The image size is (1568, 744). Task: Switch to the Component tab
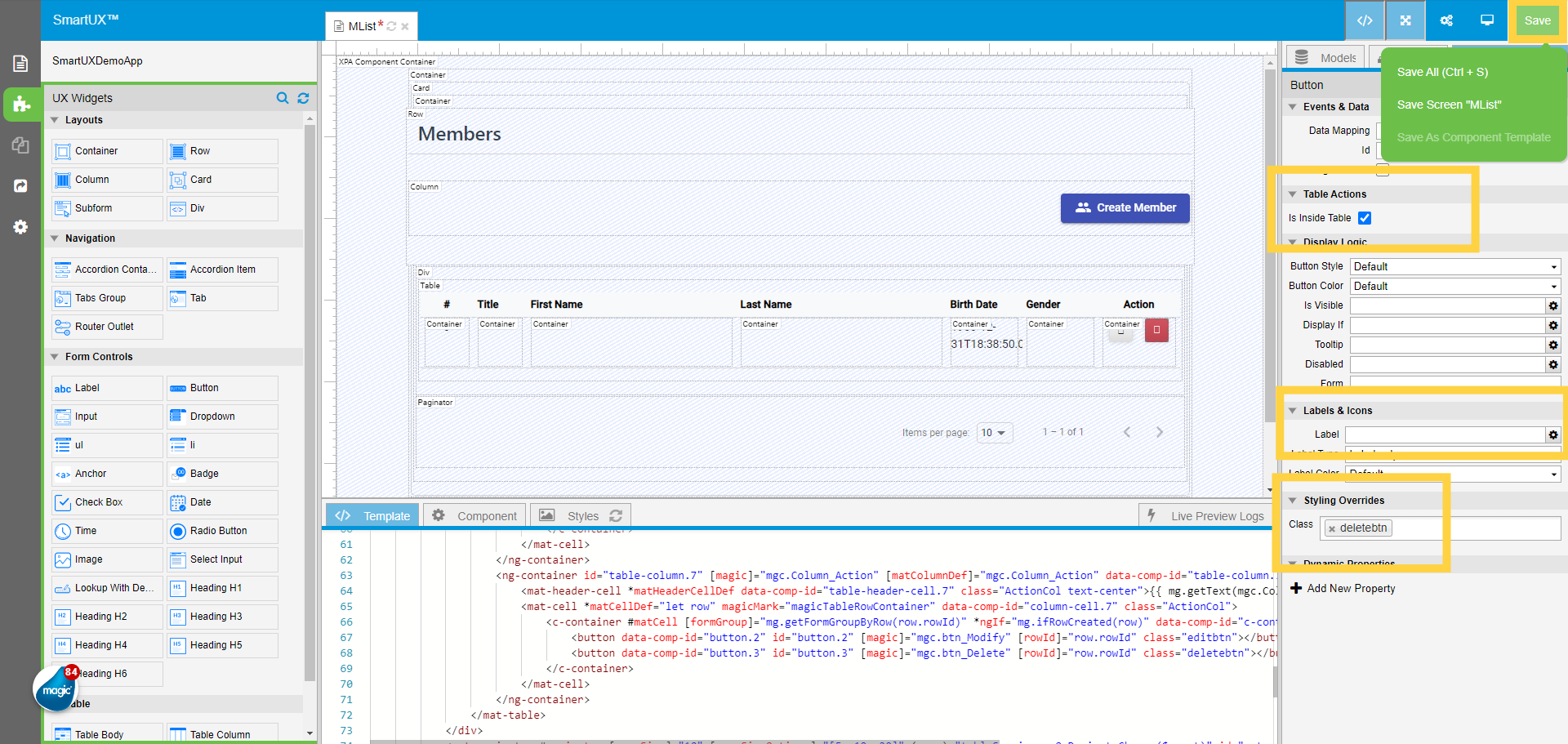click(474, 516)
